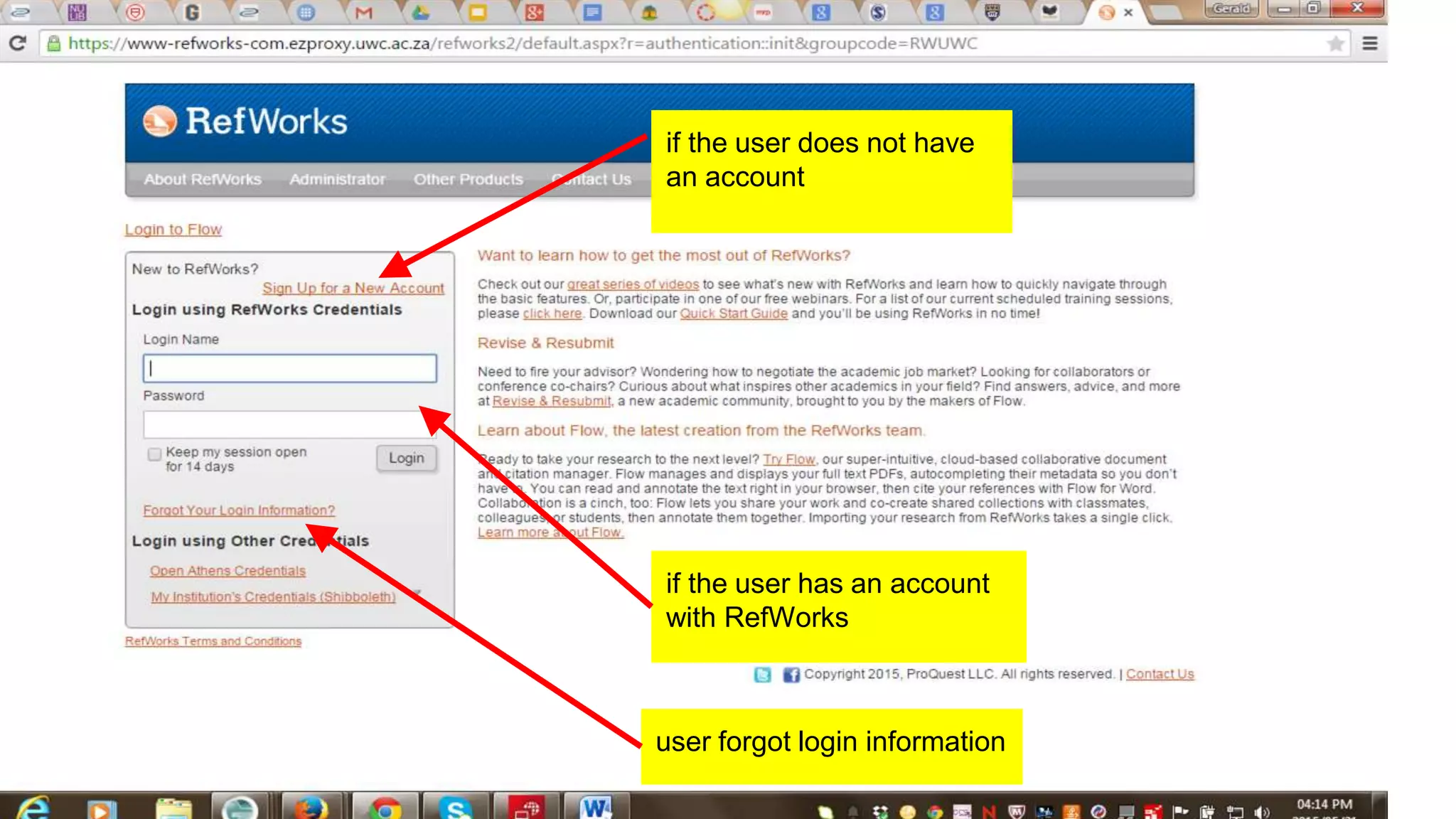Click the RefWorks logo
This screenshot has height=819, width=1456.
tap(245, 122)
